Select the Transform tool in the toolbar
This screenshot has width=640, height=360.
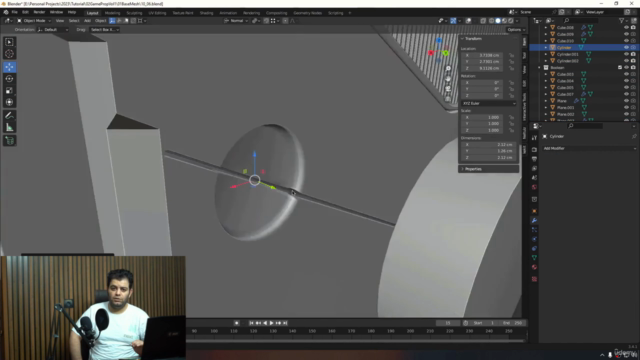(x=9, y=102)
